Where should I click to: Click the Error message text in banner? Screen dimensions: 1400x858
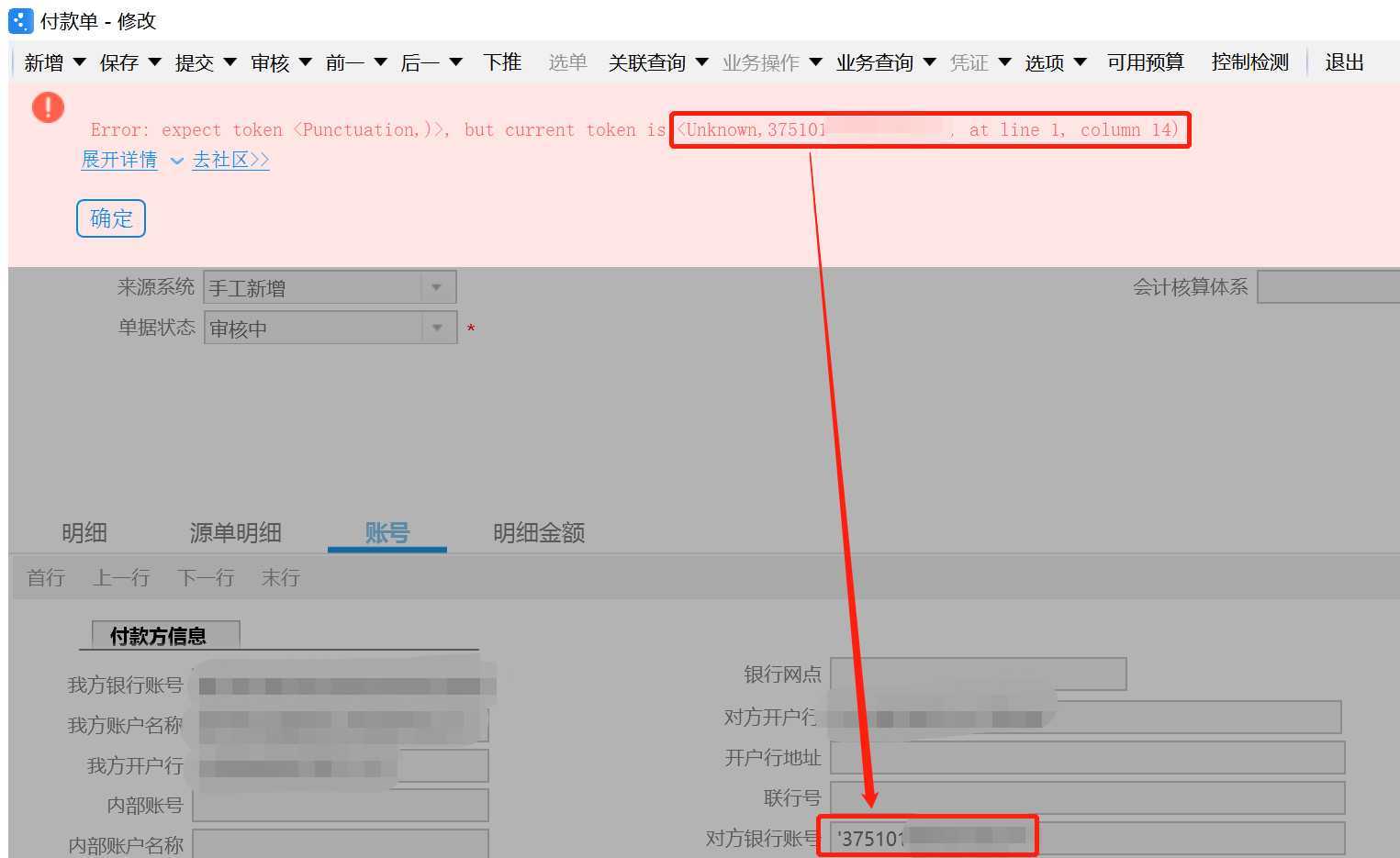(x=634, y=129)
